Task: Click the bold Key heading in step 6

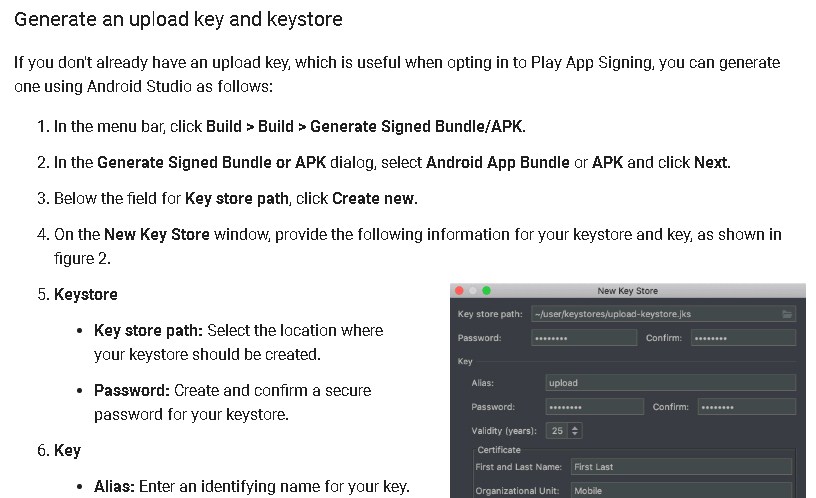Action: [67, 450]
